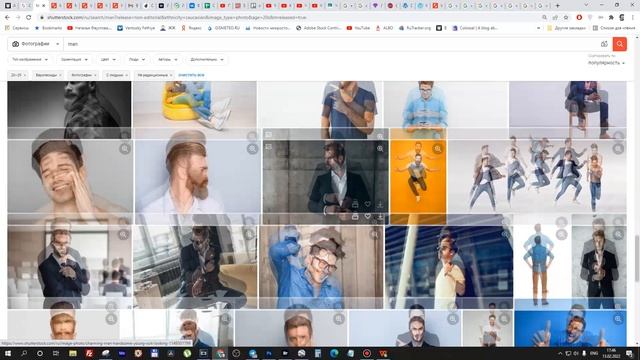Open tab search chevron in title bar
Viewport: 640px width, 360px height.
pos(587,5)
